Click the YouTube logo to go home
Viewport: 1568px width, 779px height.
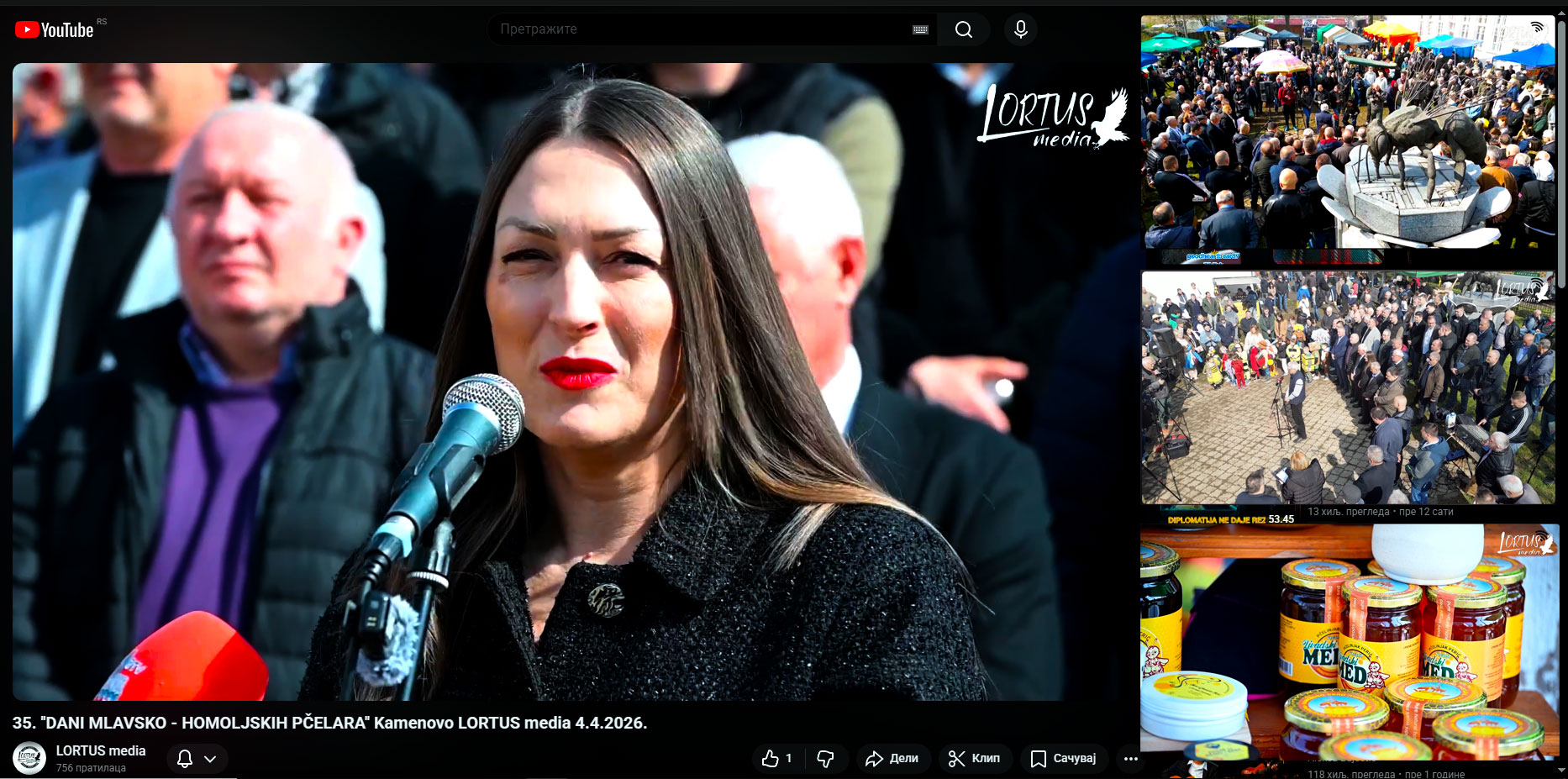[x=55, y=30]
